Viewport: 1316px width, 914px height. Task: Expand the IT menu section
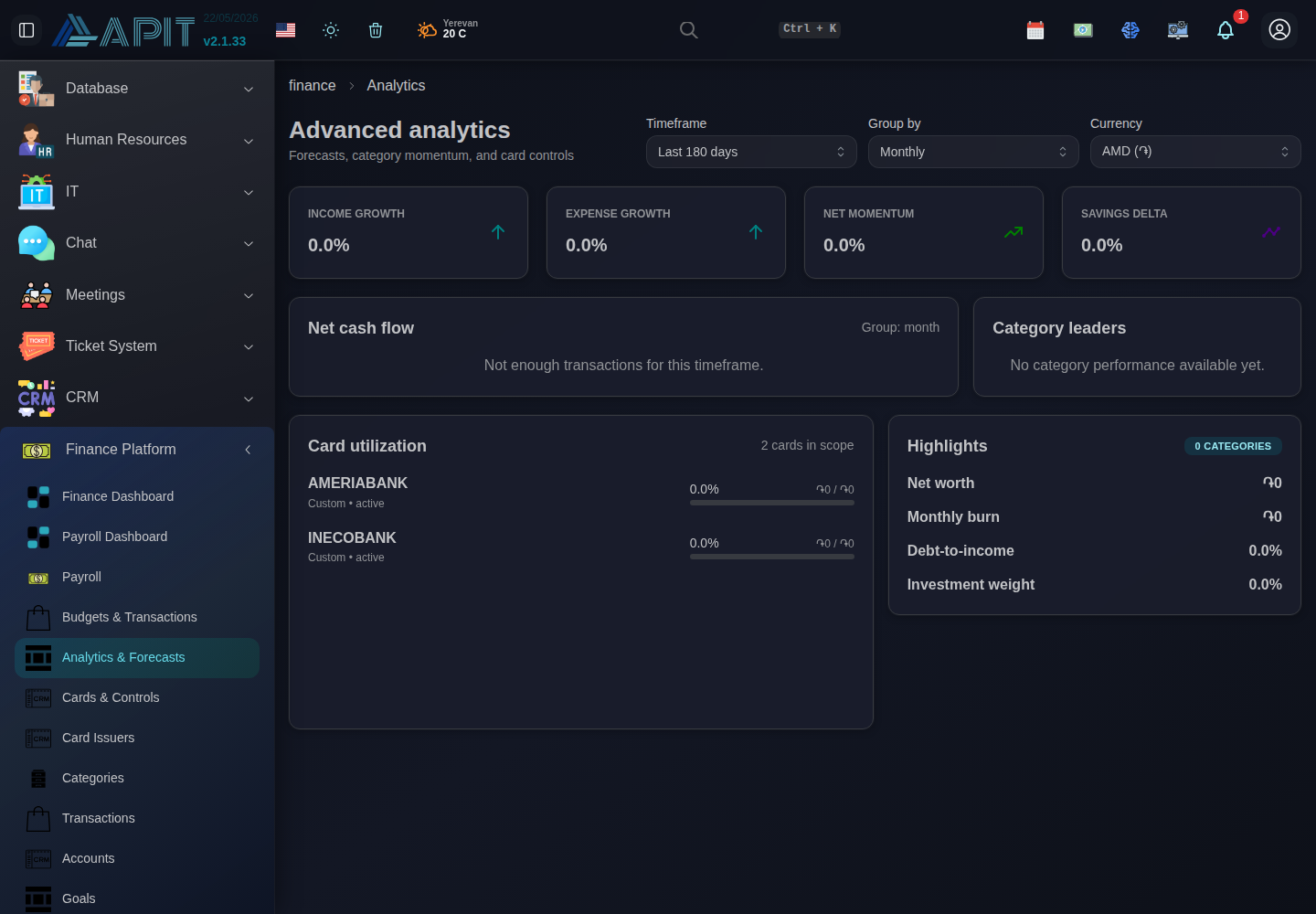click(137, 192)
